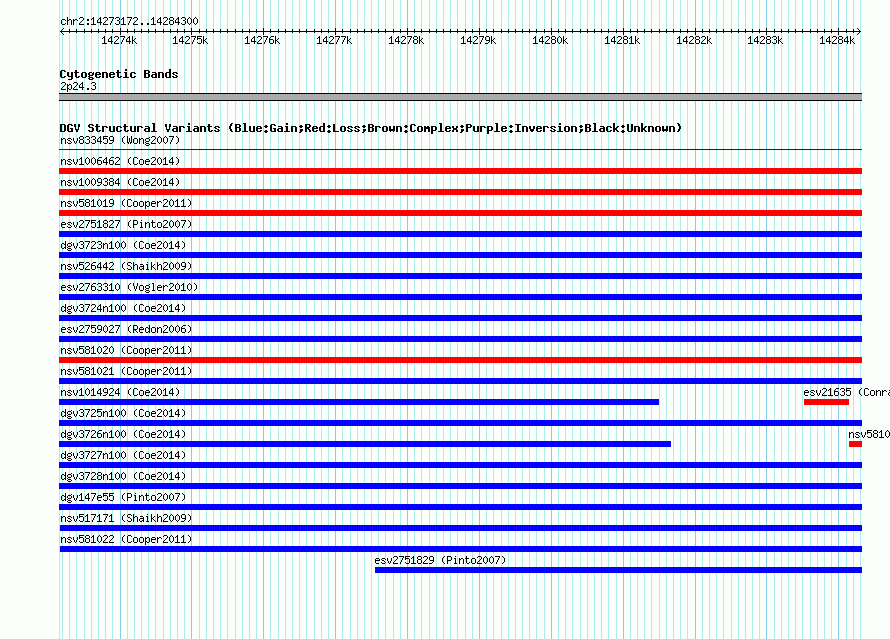This screenshot has width=890, height=639.
Task: Click the dgv3726n100 (Coe2014) label
Action: (123, 434)
